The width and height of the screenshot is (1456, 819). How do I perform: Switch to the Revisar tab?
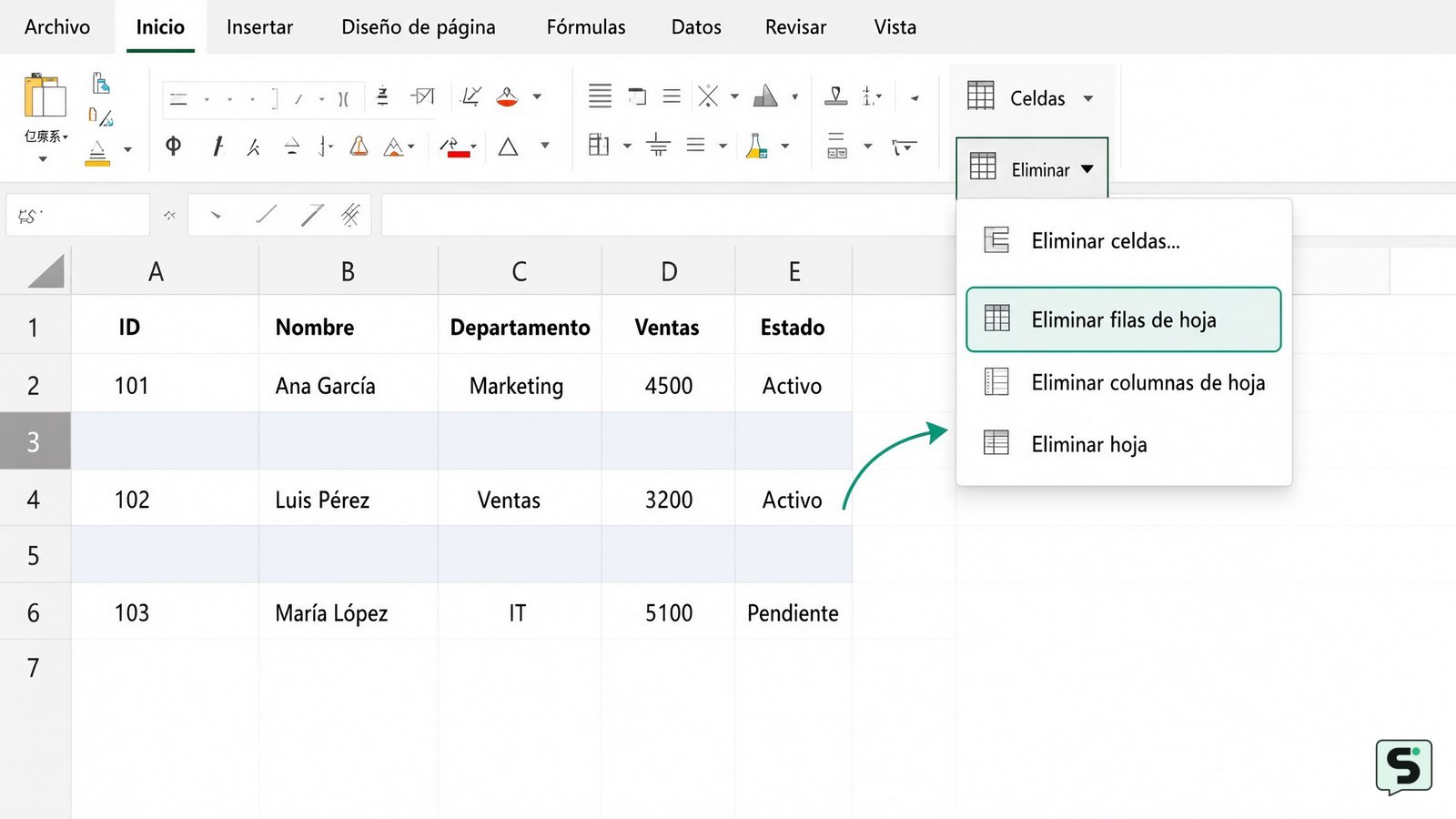[x=795, y=27]
